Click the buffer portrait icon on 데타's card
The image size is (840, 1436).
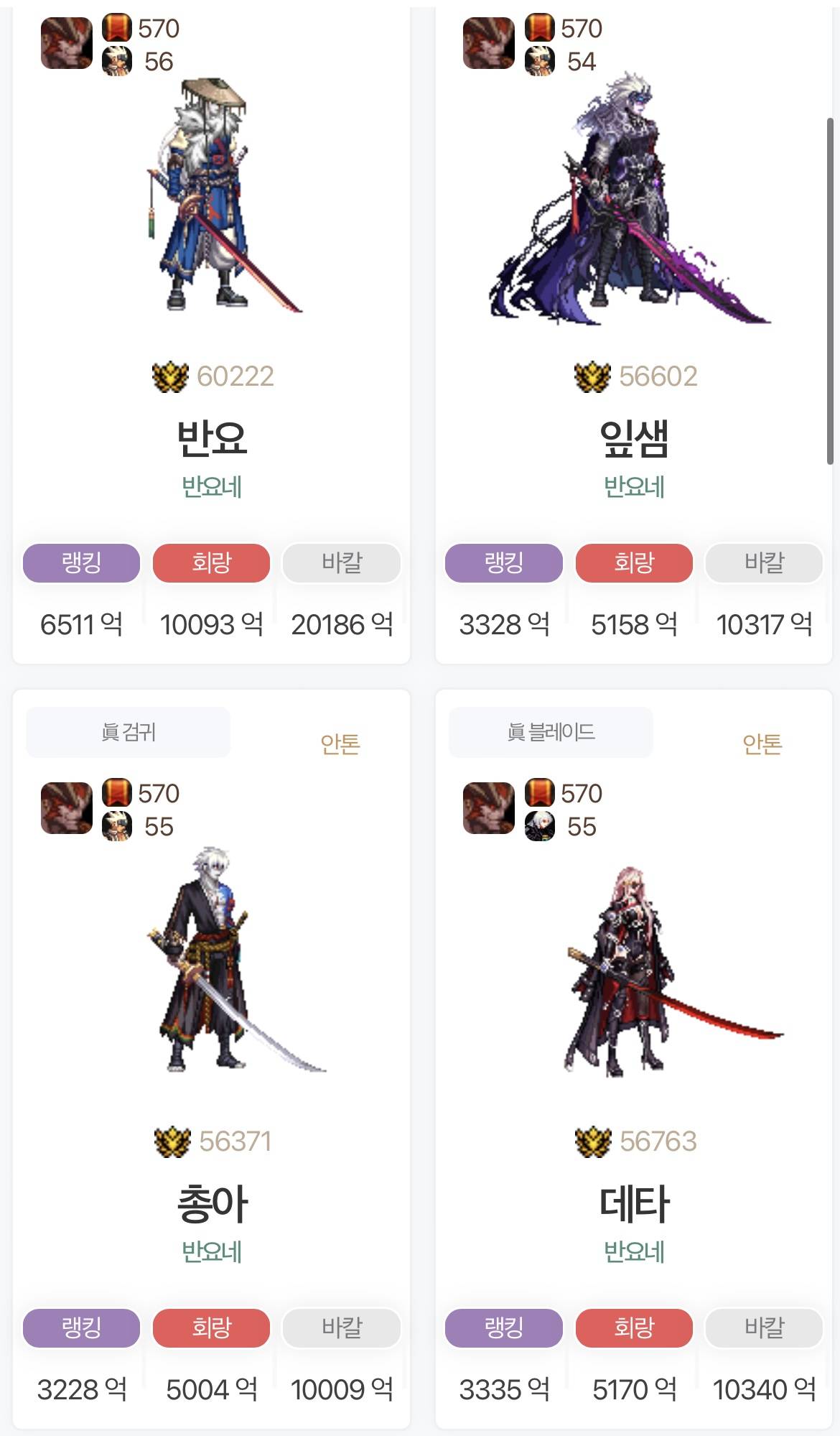point(539,826)
